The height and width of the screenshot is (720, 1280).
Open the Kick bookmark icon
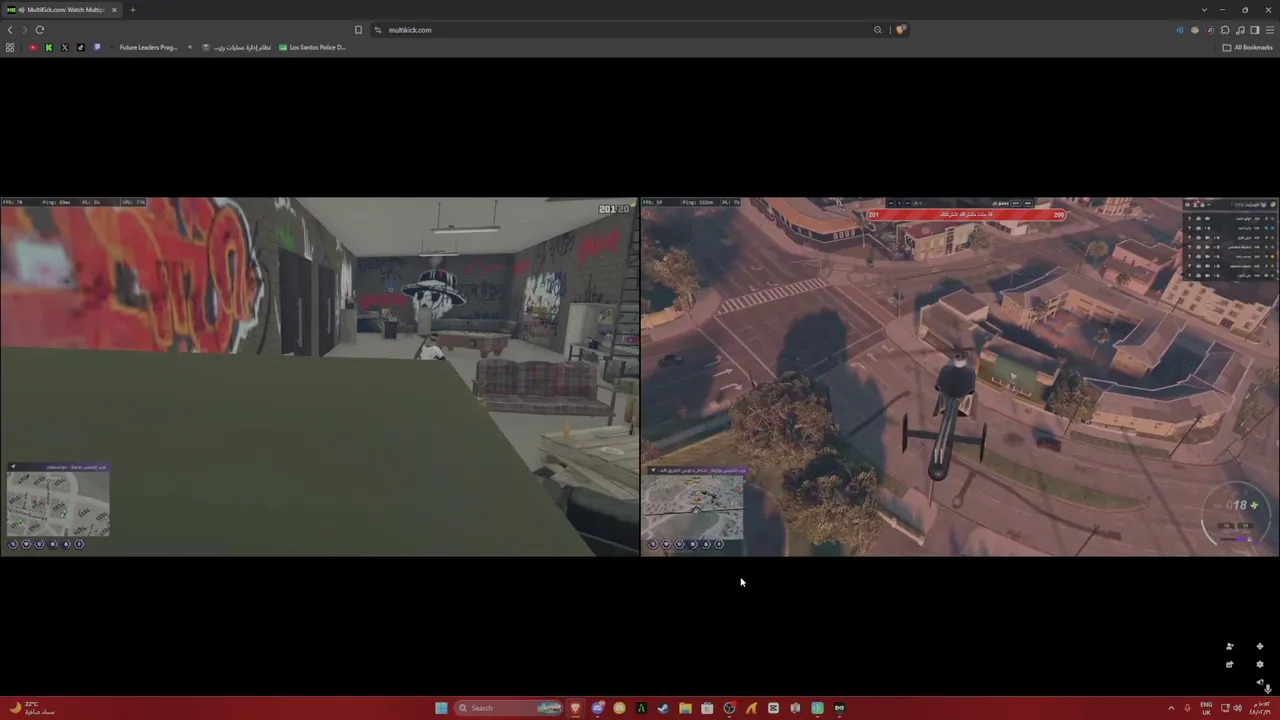[x=48, y=47]
